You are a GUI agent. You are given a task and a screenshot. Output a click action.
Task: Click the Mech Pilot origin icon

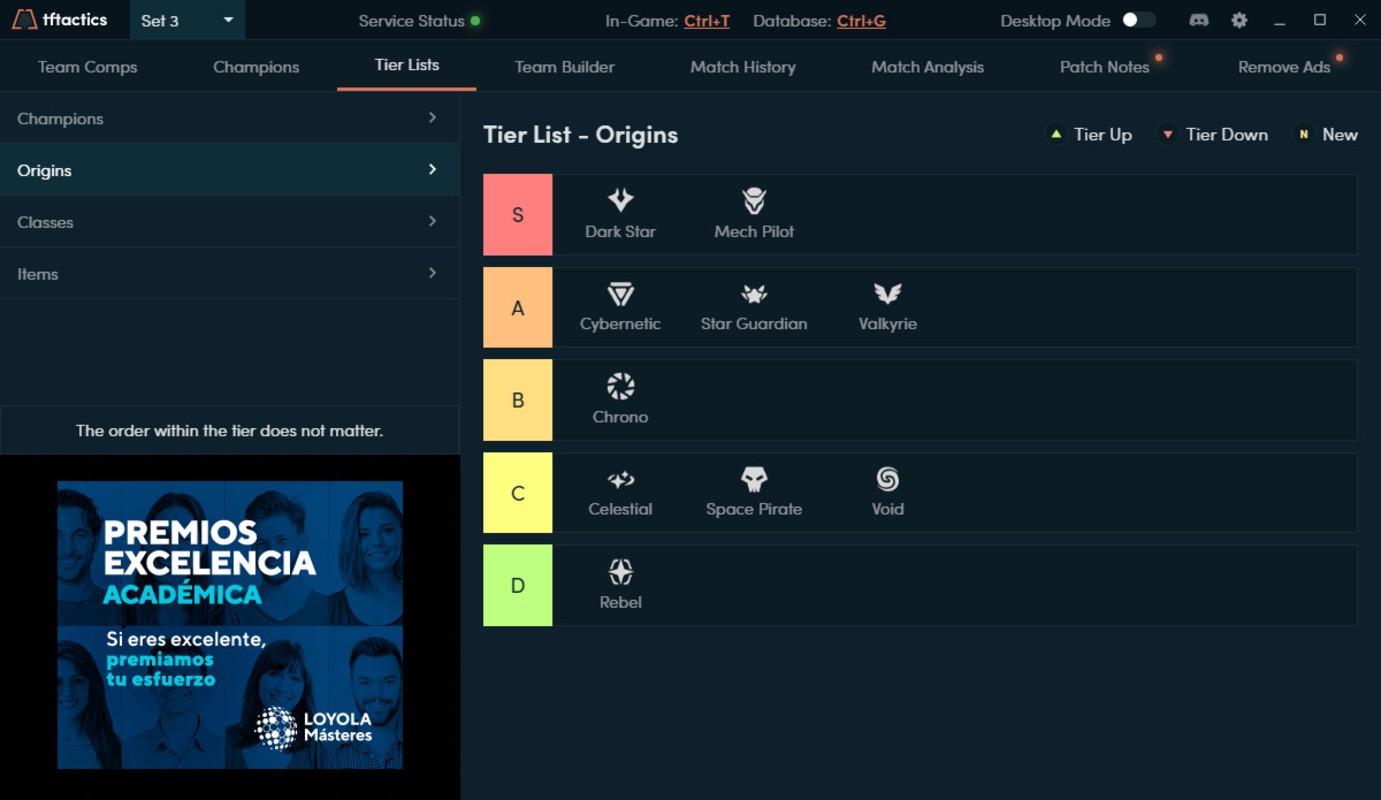pyautogui.click(x=754, y=200)
